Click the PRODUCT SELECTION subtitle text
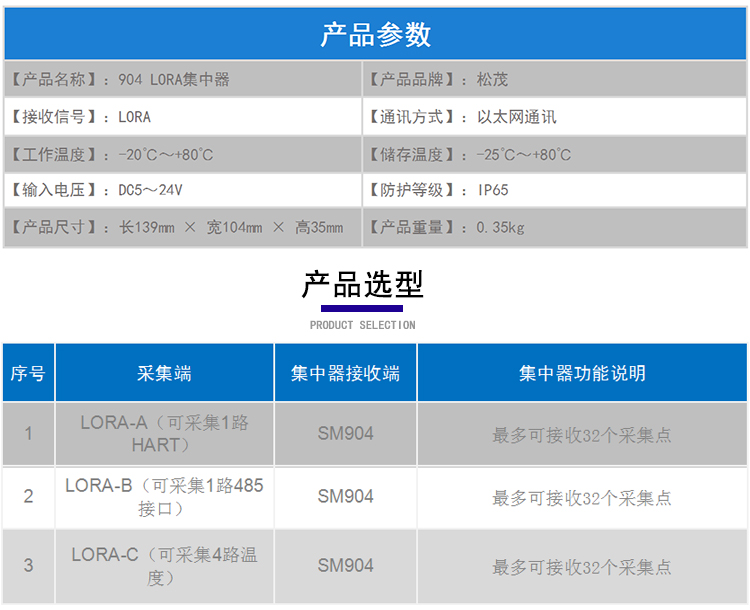The height and width of the screenshot is (610, 750). pos(362,325)
